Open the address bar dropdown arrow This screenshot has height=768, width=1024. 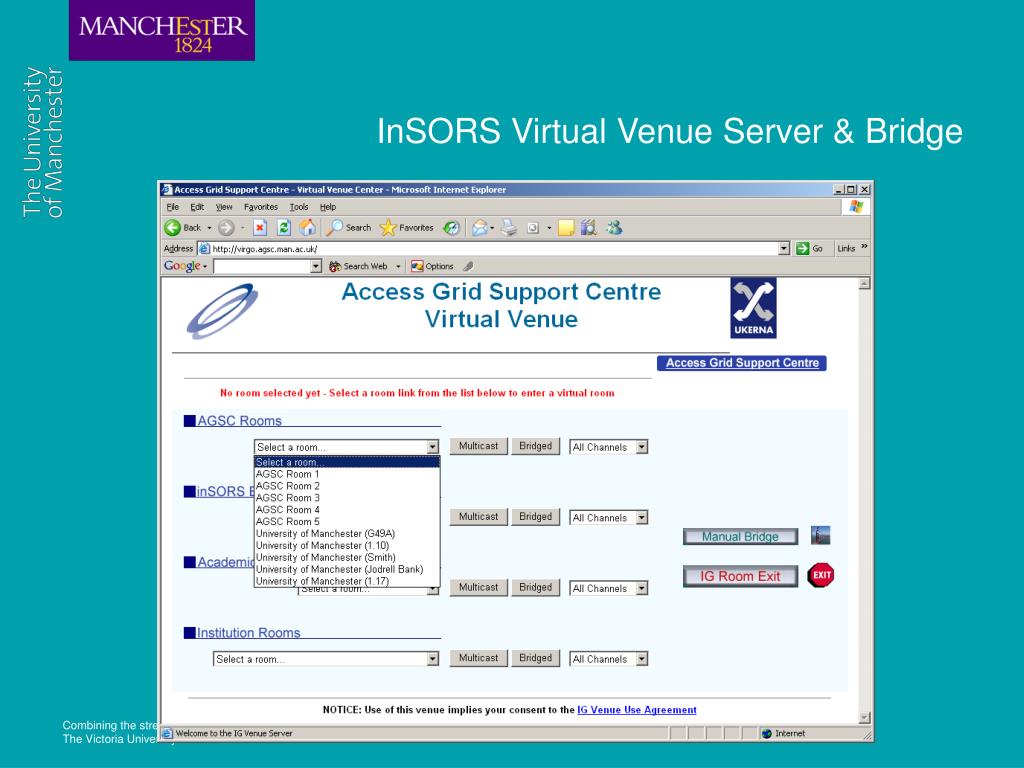[784, 248]
